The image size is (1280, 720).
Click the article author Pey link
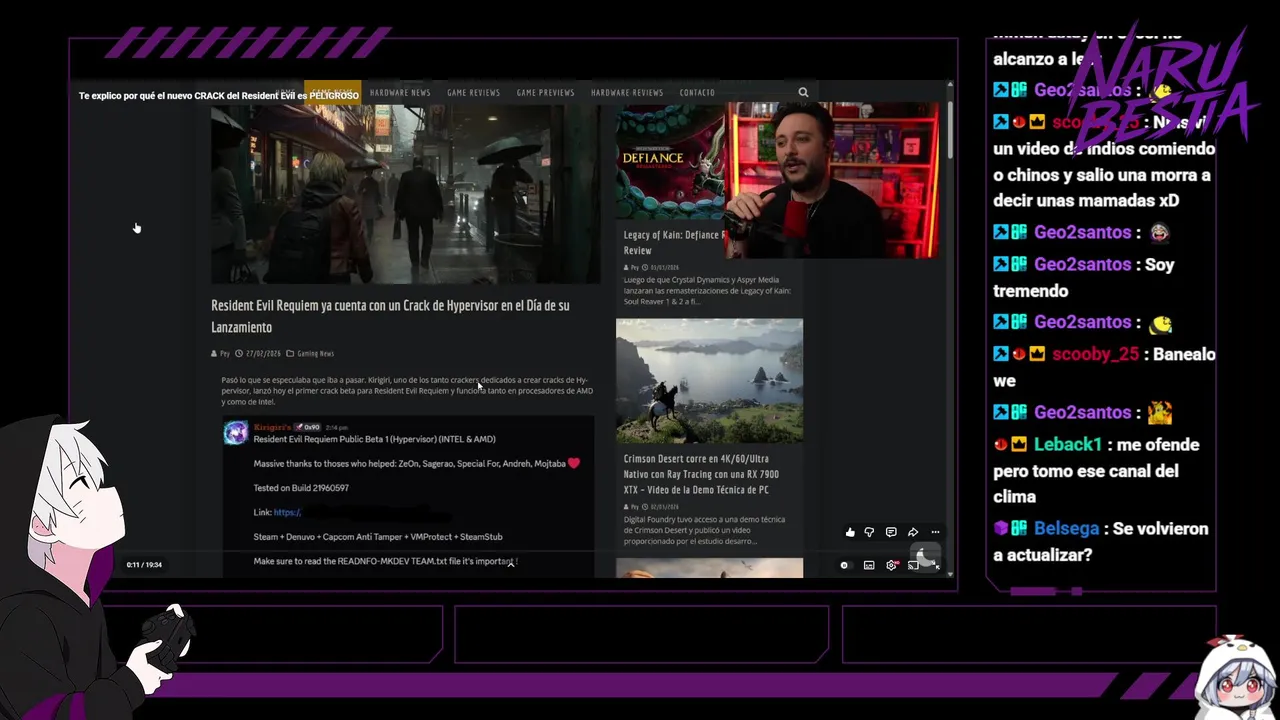click(224, 353)
